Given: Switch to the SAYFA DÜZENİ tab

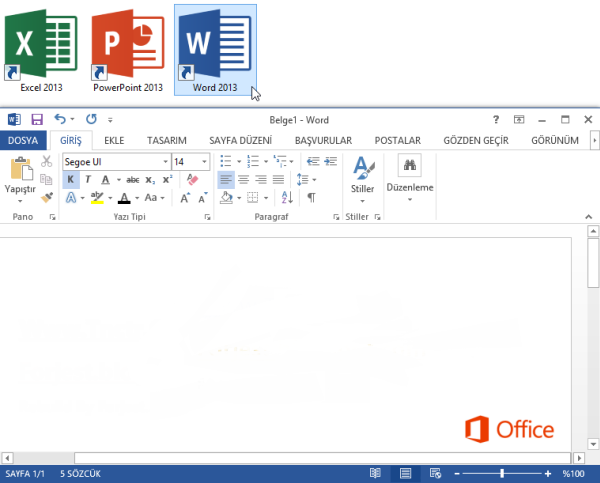Looking at the screenshot, I should tap(240, 140).
